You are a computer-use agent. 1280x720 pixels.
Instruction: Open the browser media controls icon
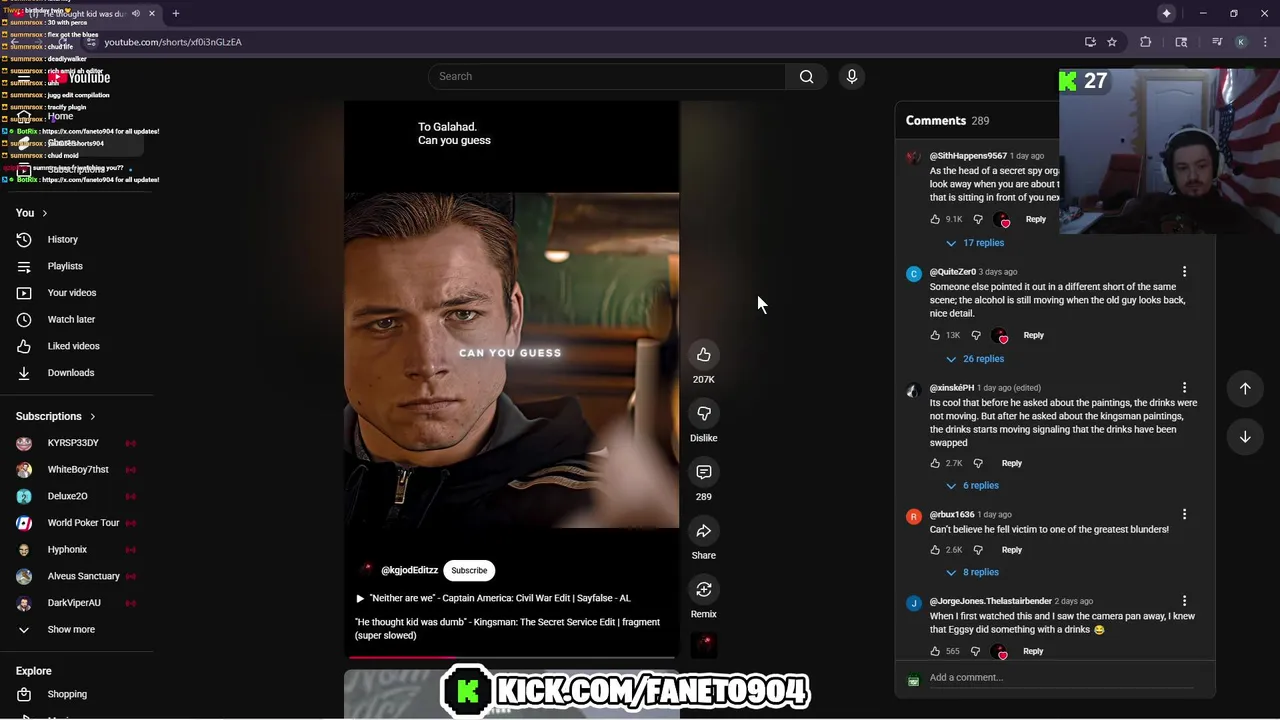pyautogui.click(x=1217, y=42)
